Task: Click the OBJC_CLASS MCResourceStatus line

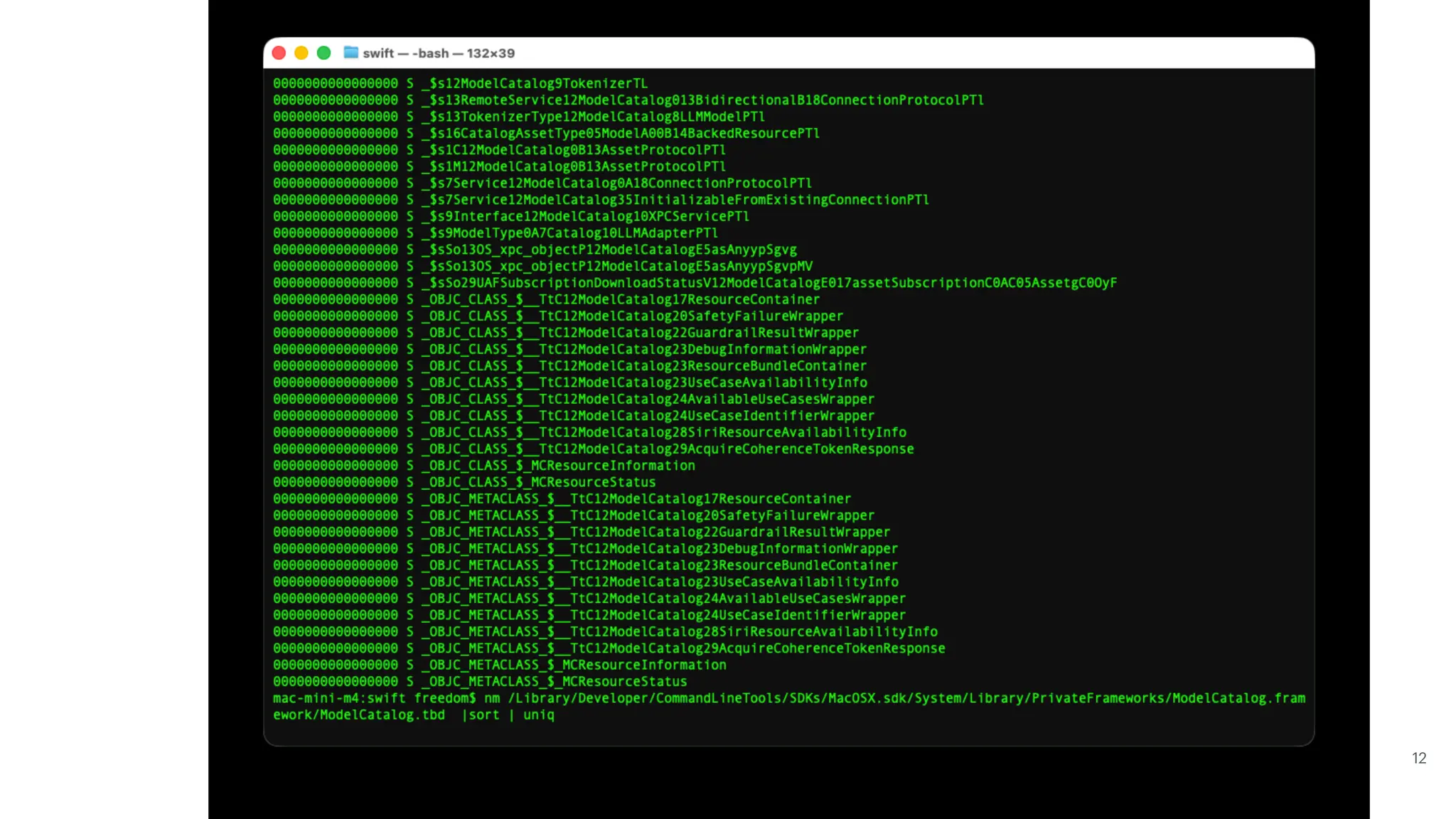Action: (x=538, y=483)
